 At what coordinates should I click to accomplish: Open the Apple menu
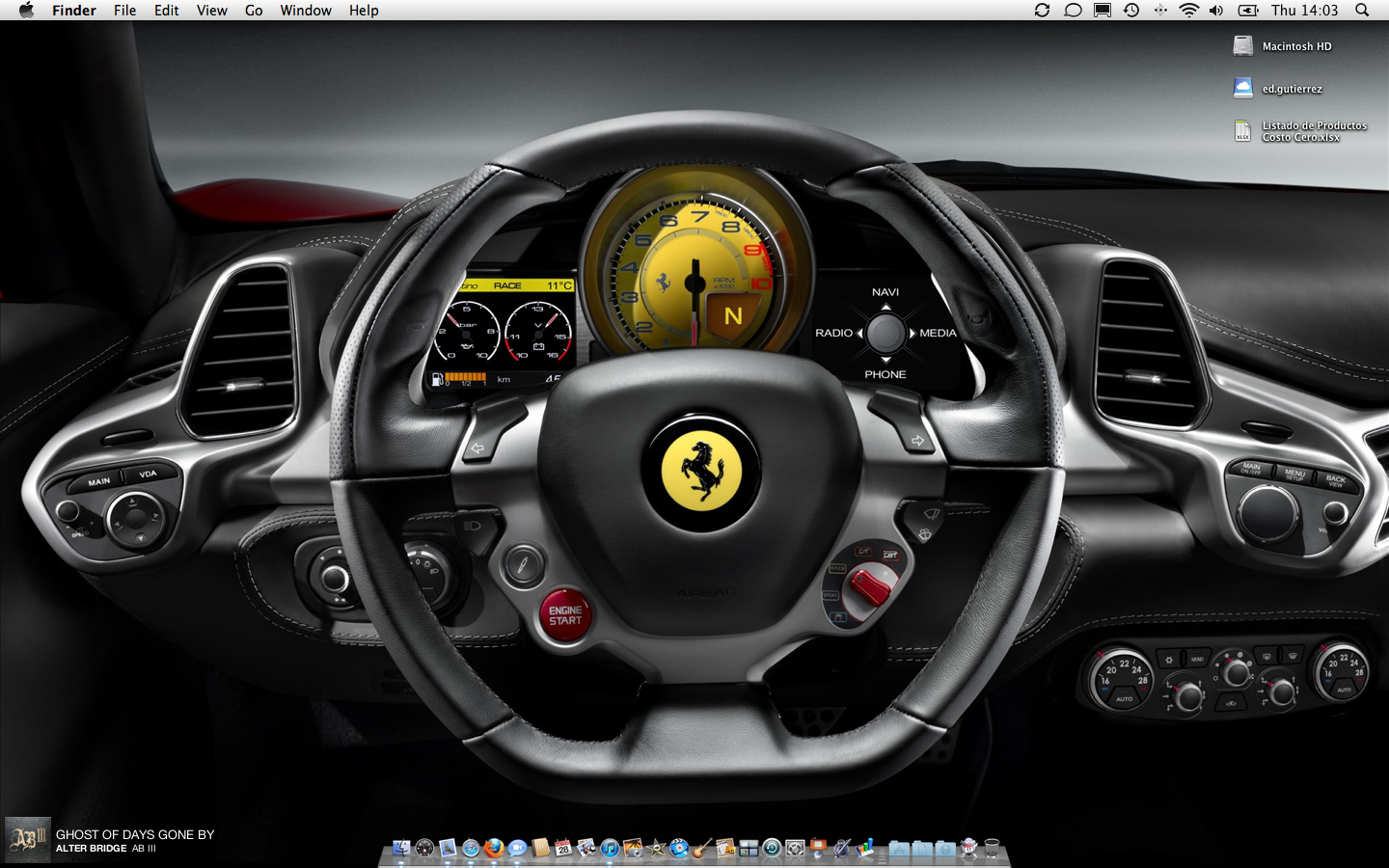click(x=26, y=10)
